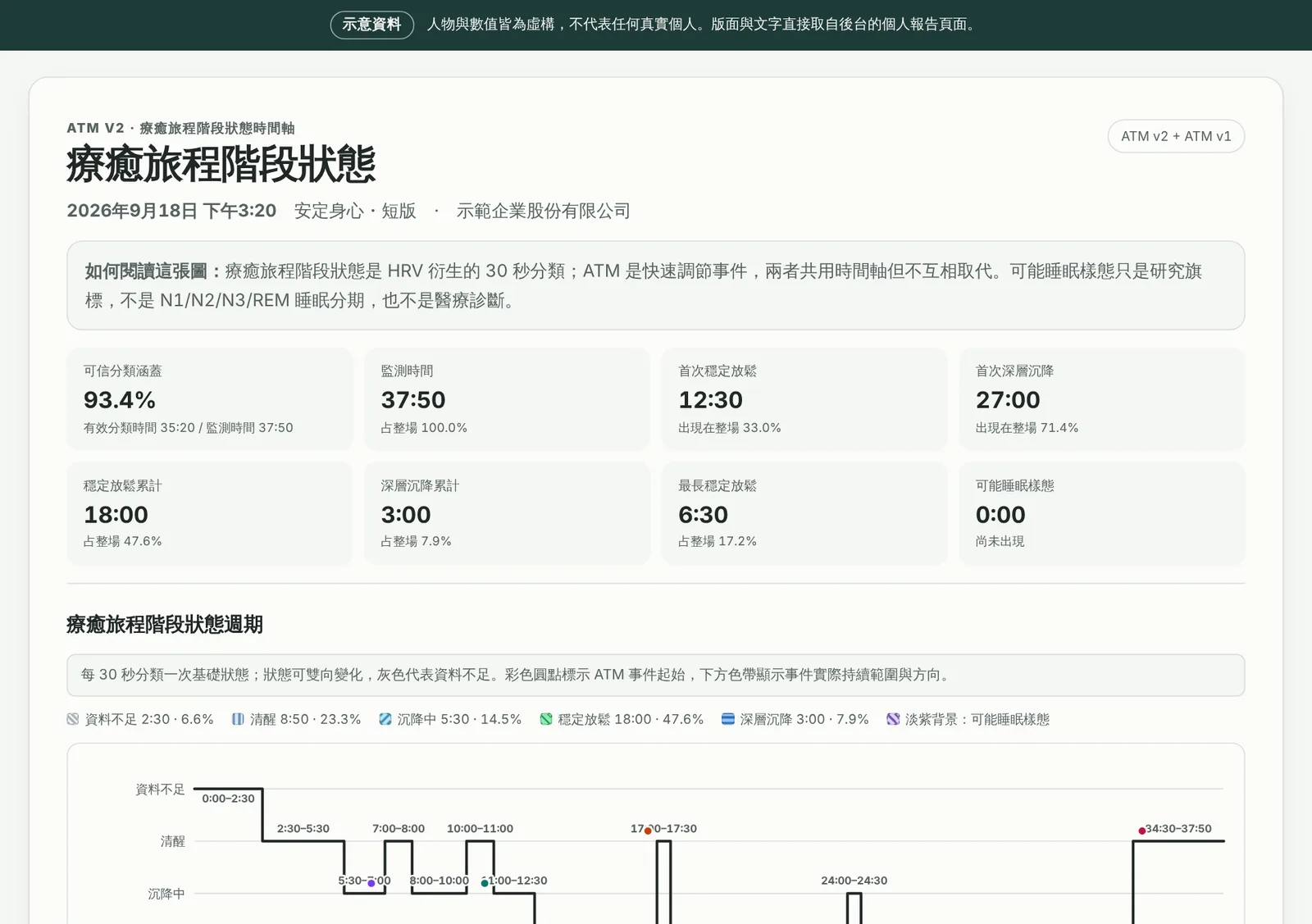The width and height of the screenshot is (1312, 924).
Task: Click the orange ATM event dot near 17:00
Action: [648, 831]
